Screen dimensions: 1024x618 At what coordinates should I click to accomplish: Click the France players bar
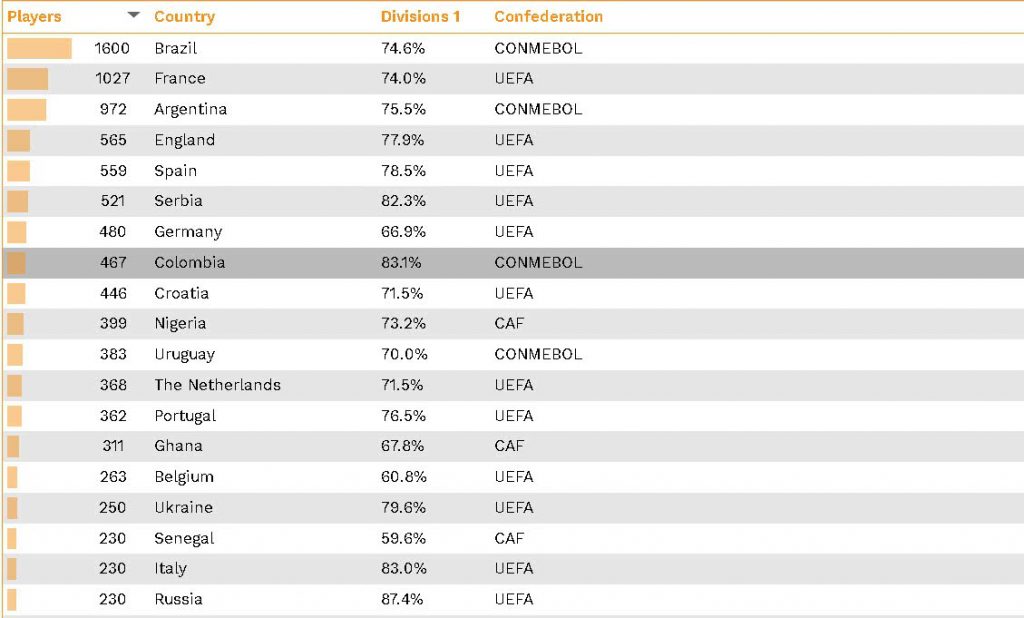point(27,79)
